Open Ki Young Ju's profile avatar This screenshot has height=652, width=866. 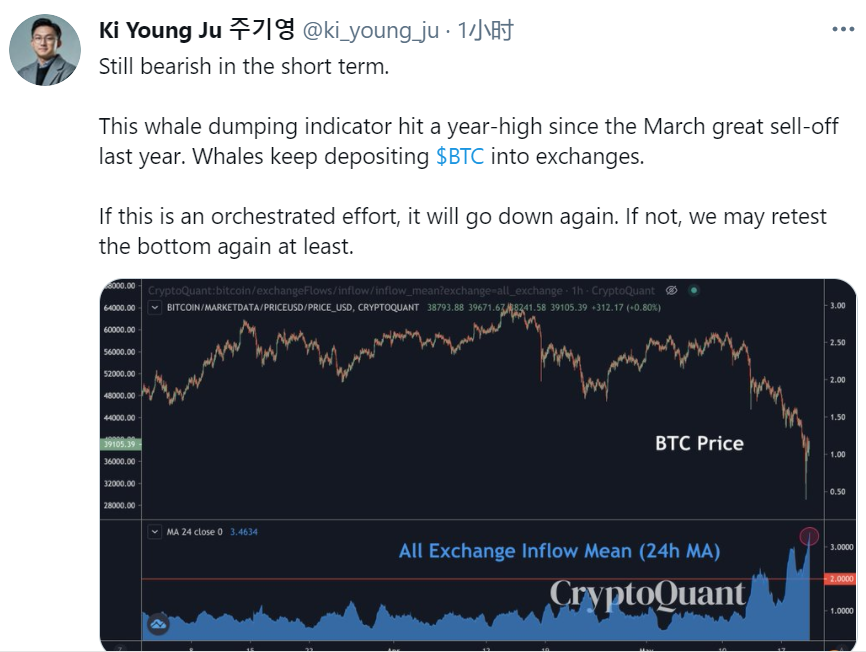[x=45, y=50]
